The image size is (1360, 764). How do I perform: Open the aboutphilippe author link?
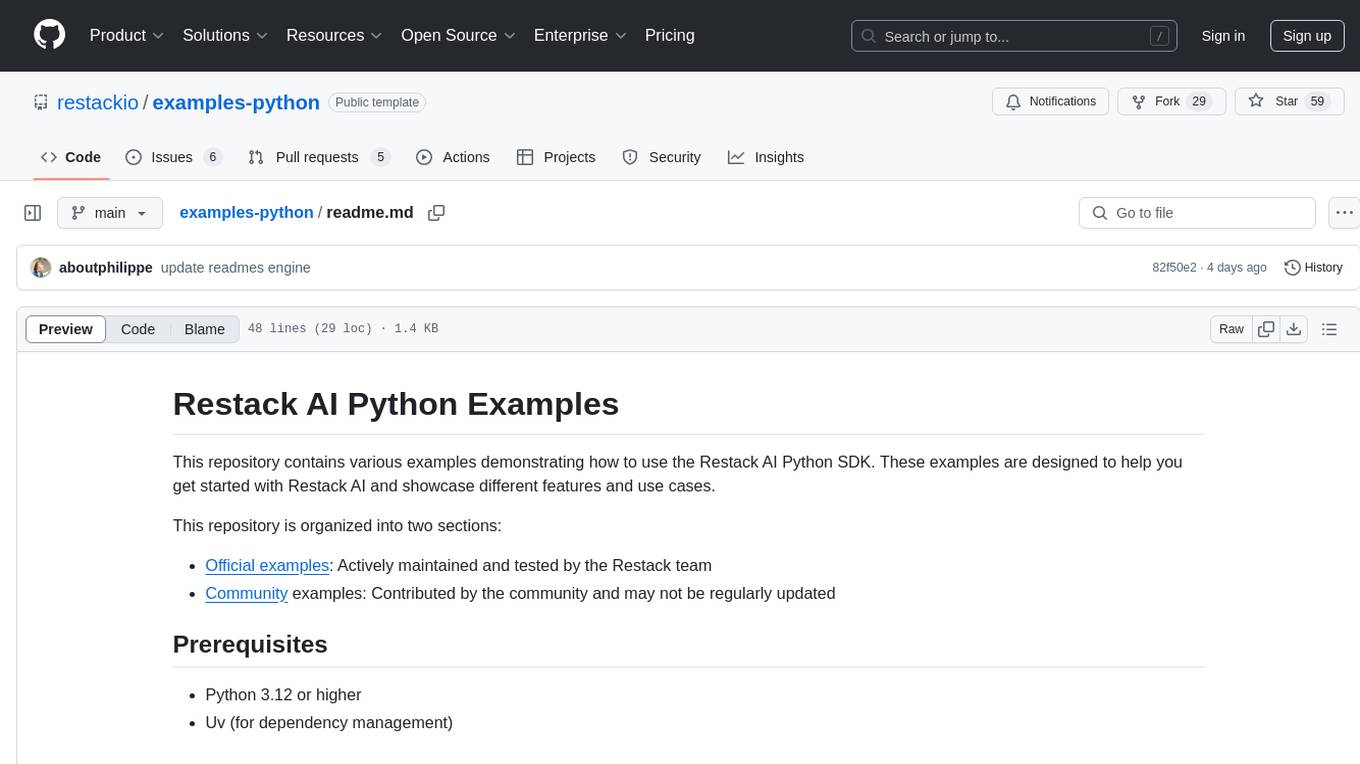tap(106, 268)
